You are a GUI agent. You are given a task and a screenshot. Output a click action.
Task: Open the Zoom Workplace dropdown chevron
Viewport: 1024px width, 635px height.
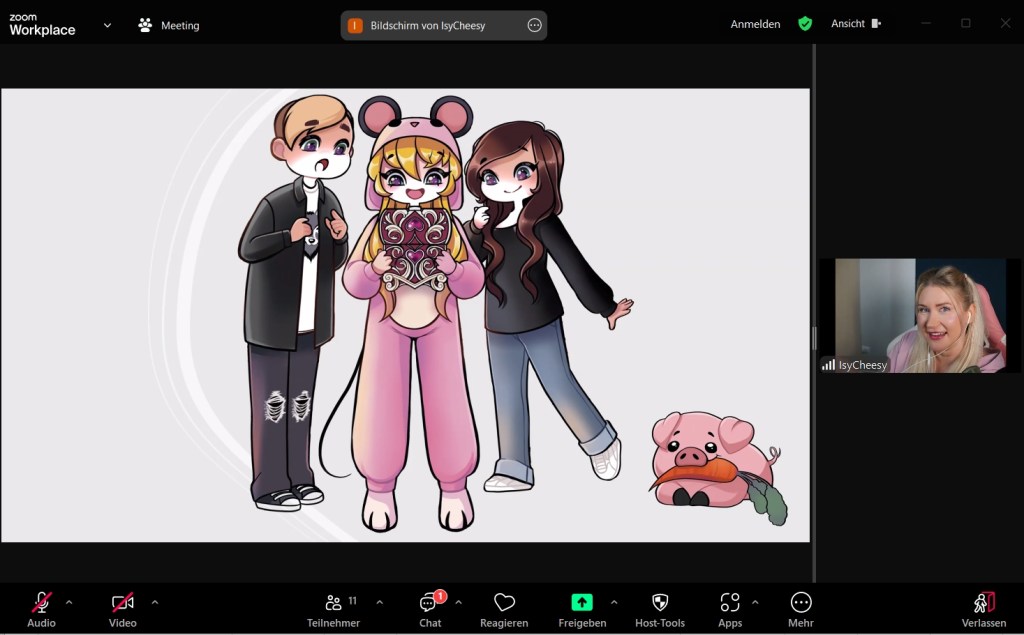click(107, 25)
